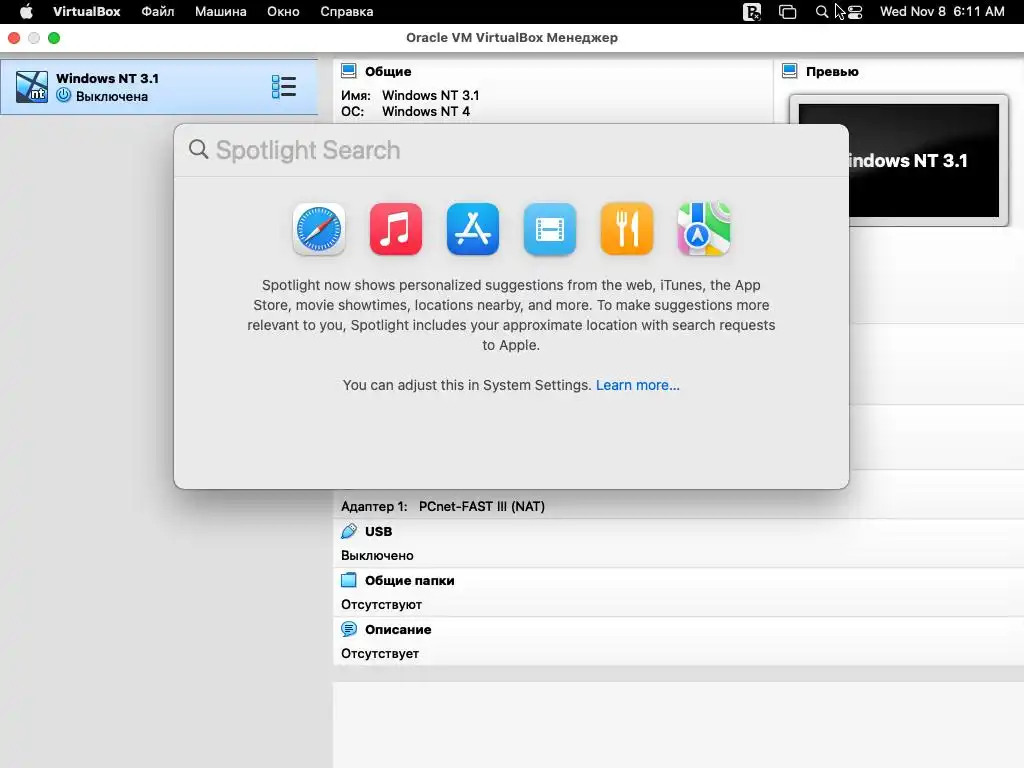Click the Адаптер 1 PCnet-FAST III text
This screenshot has height=768, width=1024.
pos(443,507)
